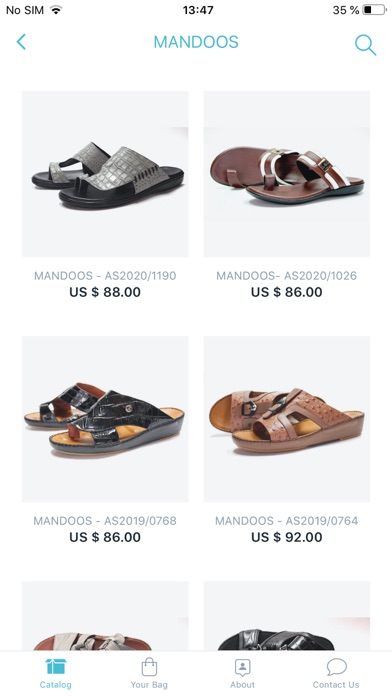Open product MANDOOS - AS2020/1190 title

(105, 276)
